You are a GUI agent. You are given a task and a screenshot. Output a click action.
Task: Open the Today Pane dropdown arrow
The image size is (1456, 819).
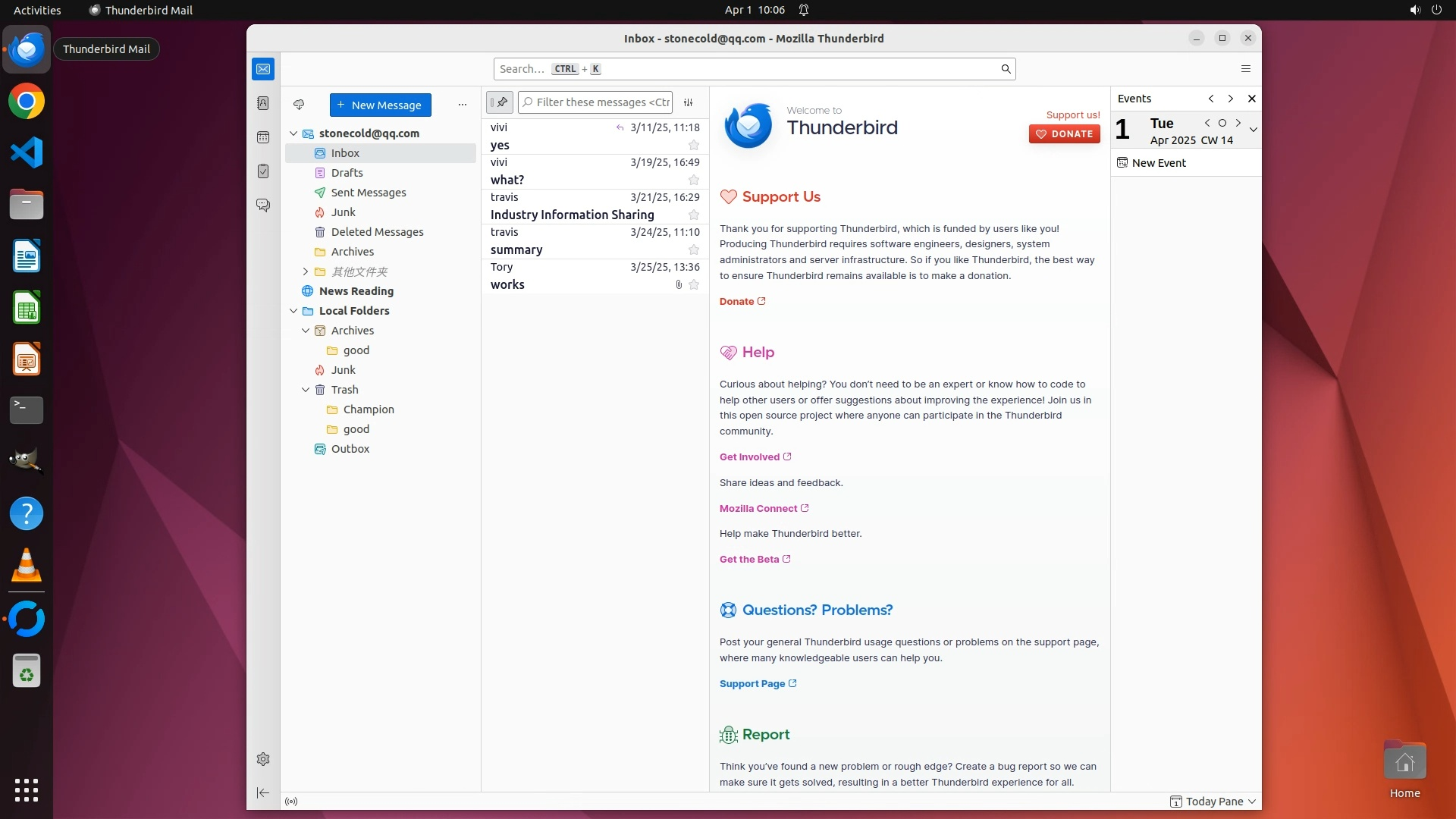1252,802
